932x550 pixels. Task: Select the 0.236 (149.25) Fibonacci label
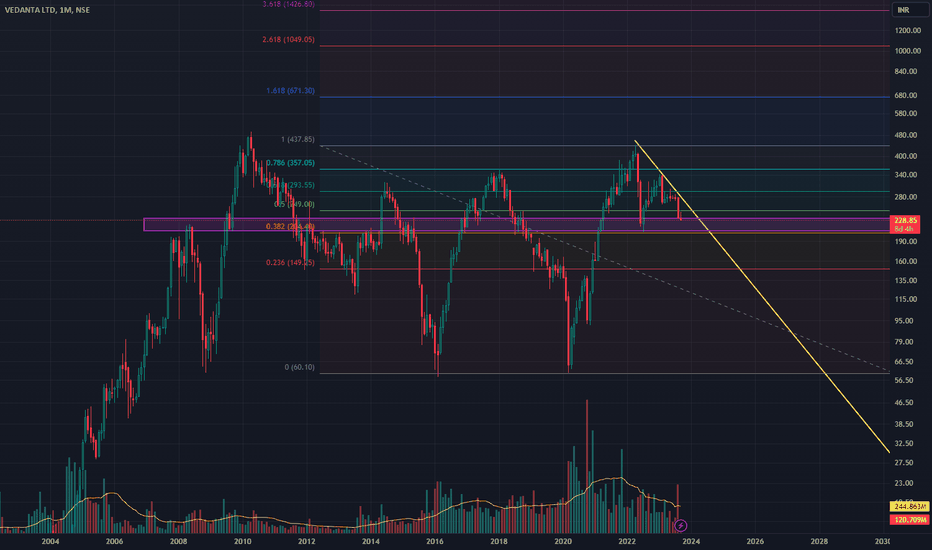tap(290, 263)
